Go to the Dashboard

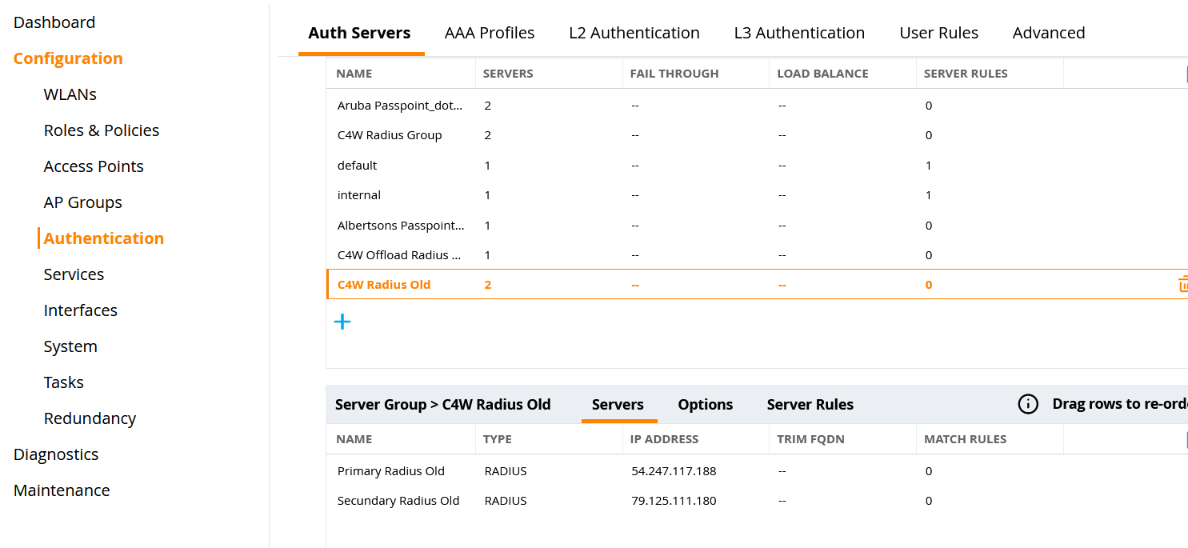[x=54, y=22]
